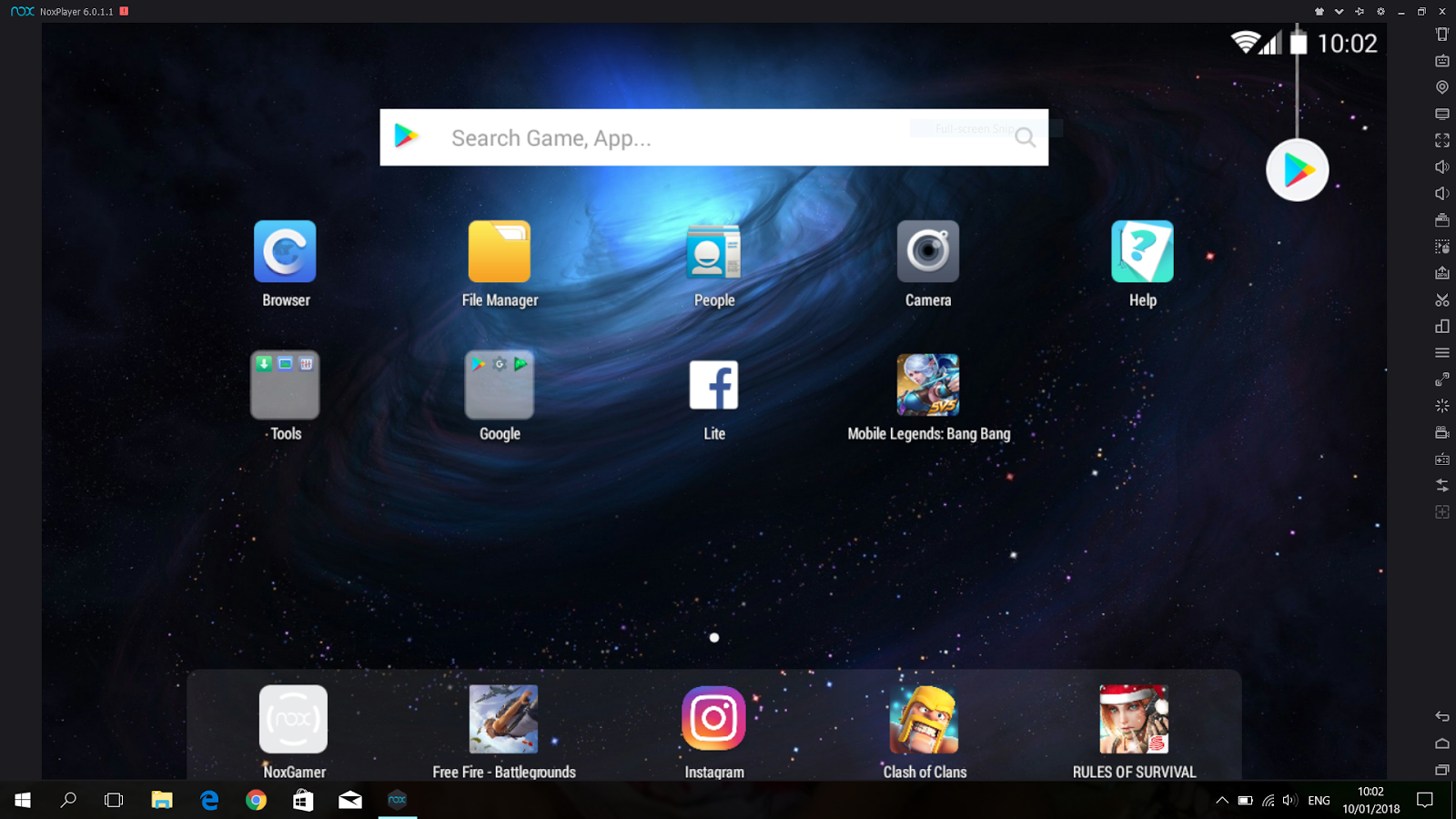Screen dimensions: 1456x819
Task: Click the briefcase icon in Nox sidebar
Action: click(x=1442, y=220)
